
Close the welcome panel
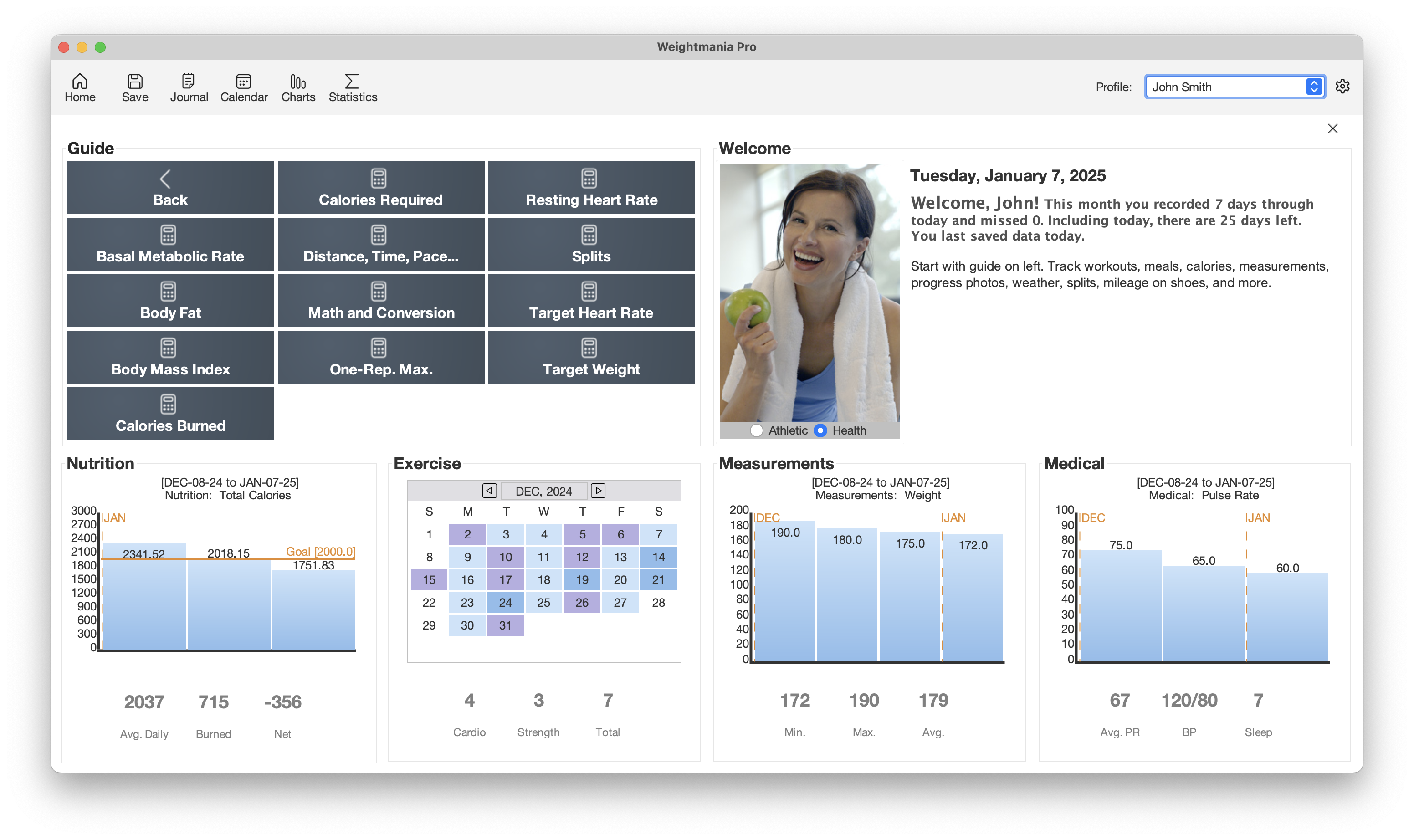click(1333, 129)
